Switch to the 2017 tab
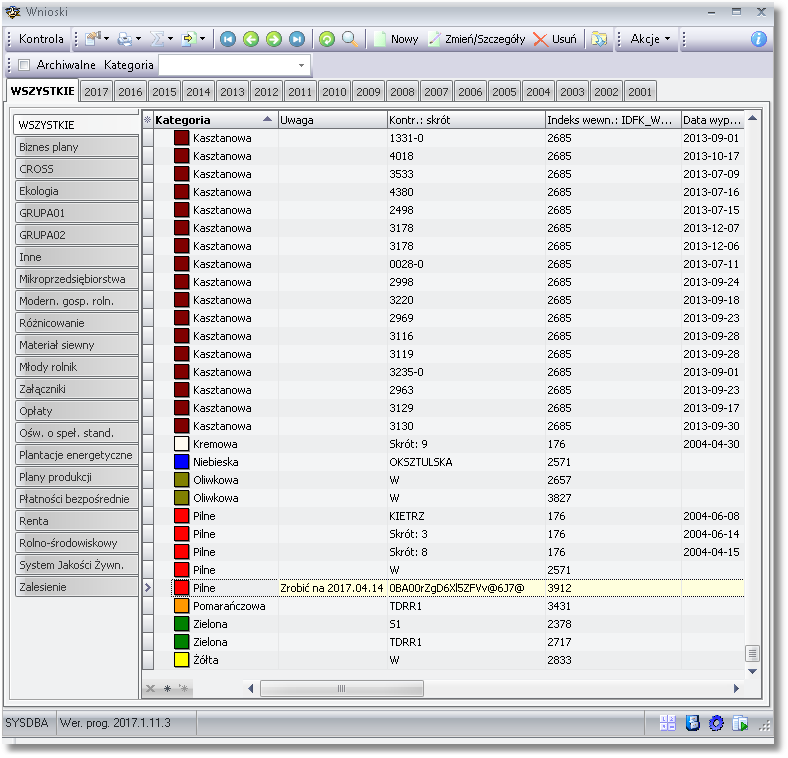The width and height of the screenshot is (788, 758). coord(96,92)
